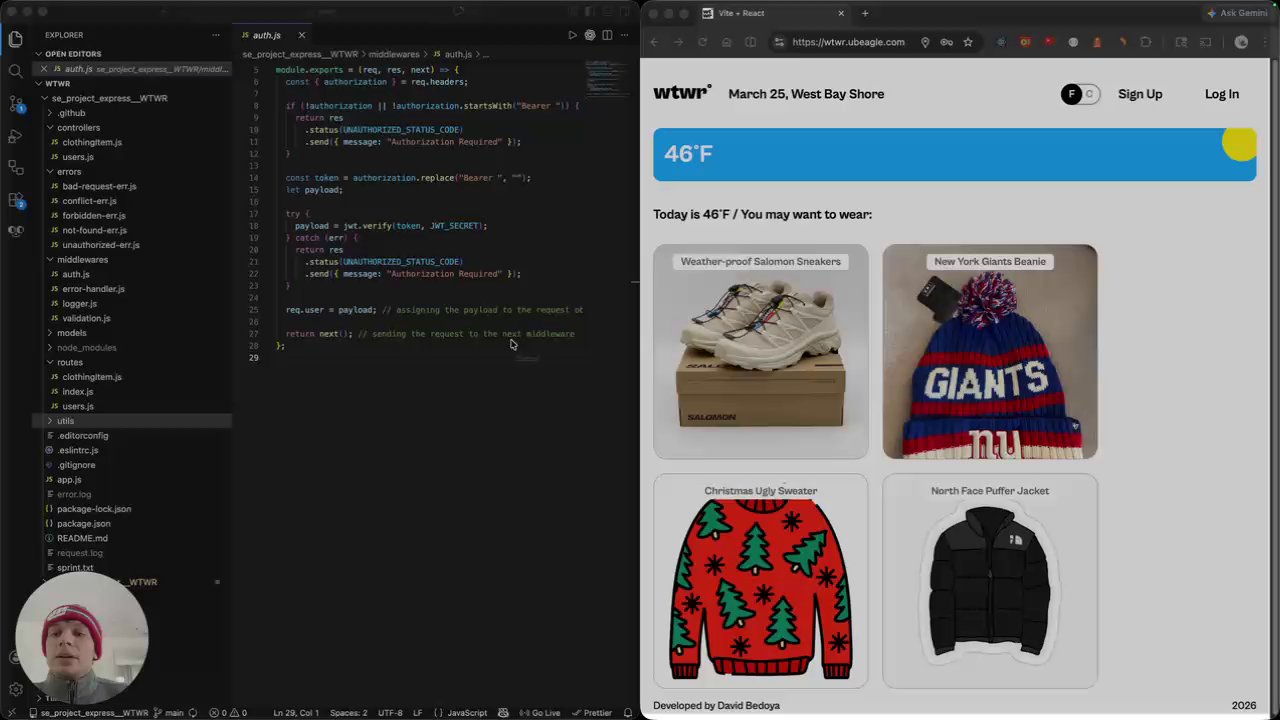The width and height of the screenshot is (1280, 720).
Task: Open a new browser tab
Action: (x=865, y=13)
